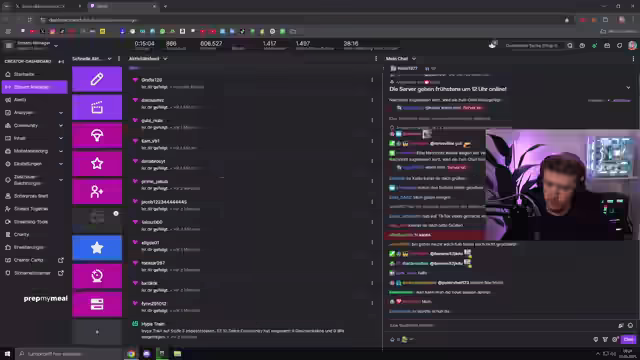Viewport: 640px width, 360px height.
Task: Select Stream Manager in the sidebar
Action: [34, 87]
